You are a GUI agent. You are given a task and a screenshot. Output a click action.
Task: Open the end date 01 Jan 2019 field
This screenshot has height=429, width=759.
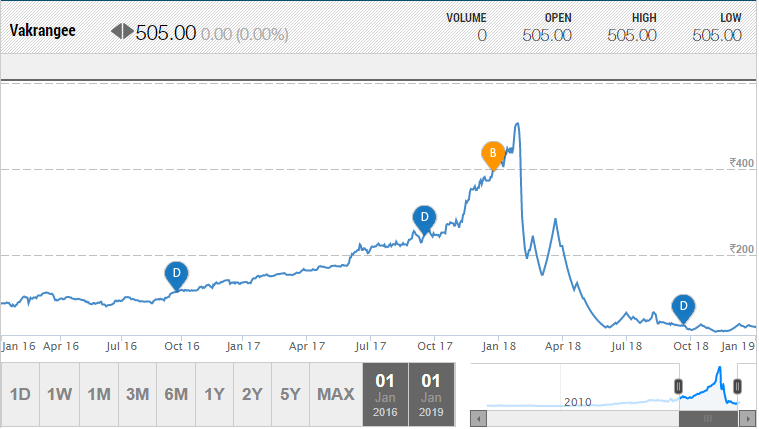pyautogui.click(x=431, y=395)
